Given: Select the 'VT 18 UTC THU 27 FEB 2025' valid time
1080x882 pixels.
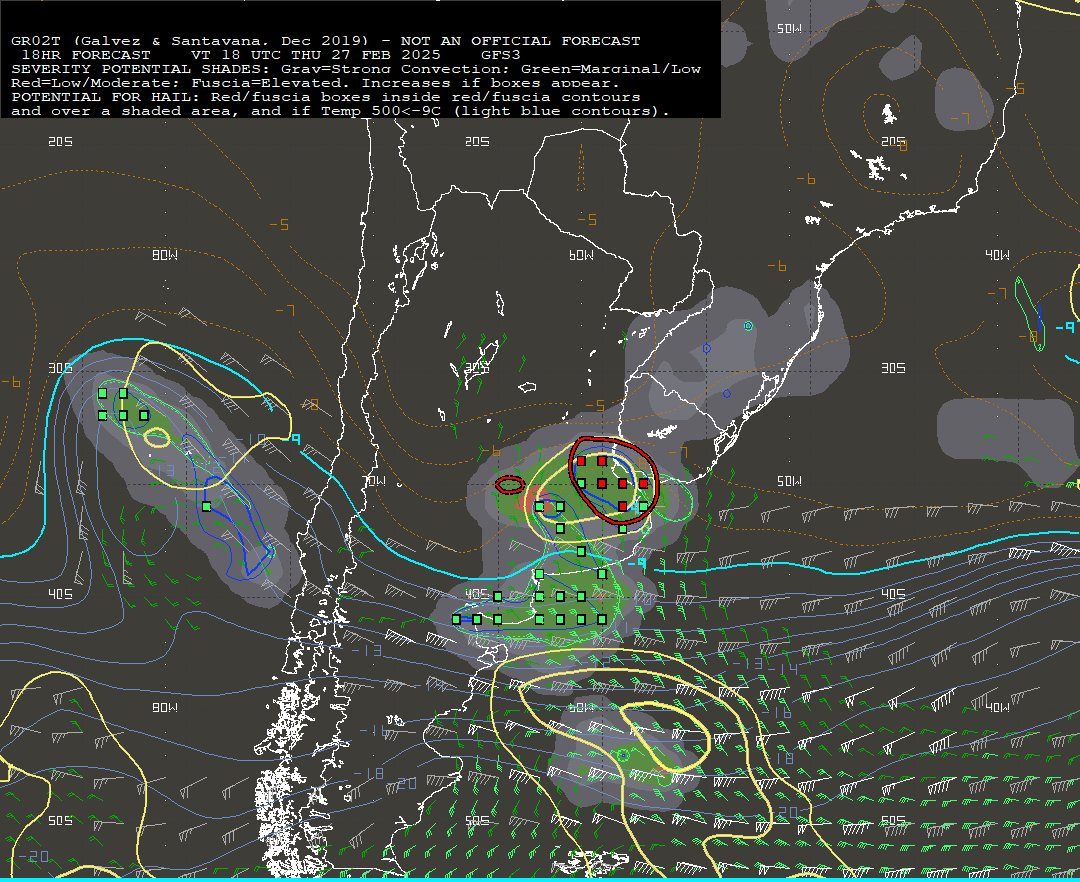Looking at the screenshot, I should [x=317, y=55].
